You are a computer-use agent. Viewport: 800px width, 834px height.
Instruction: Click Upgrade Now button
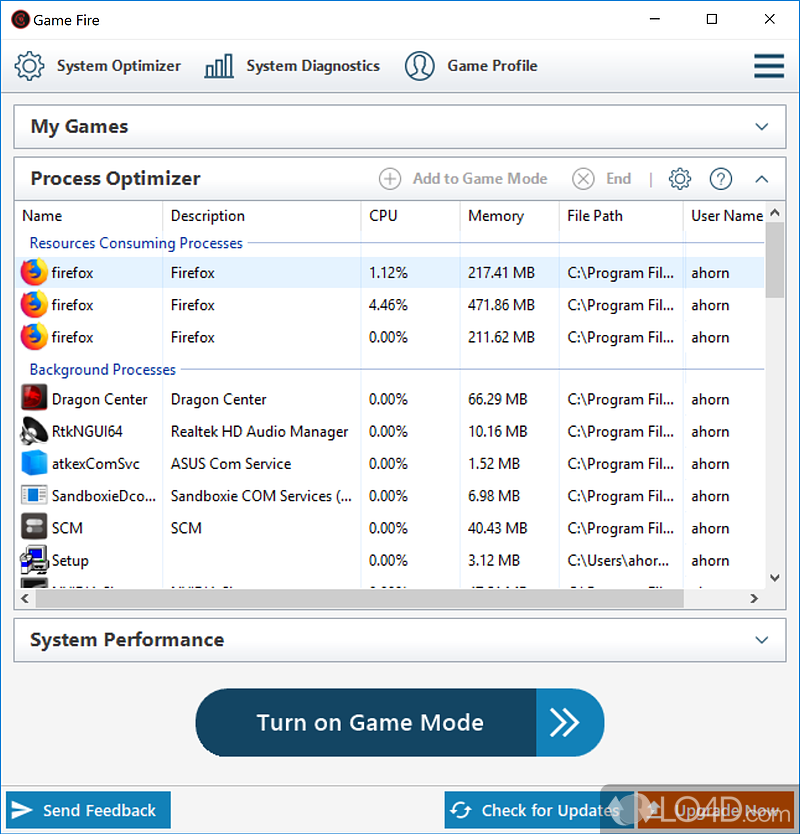715,810
